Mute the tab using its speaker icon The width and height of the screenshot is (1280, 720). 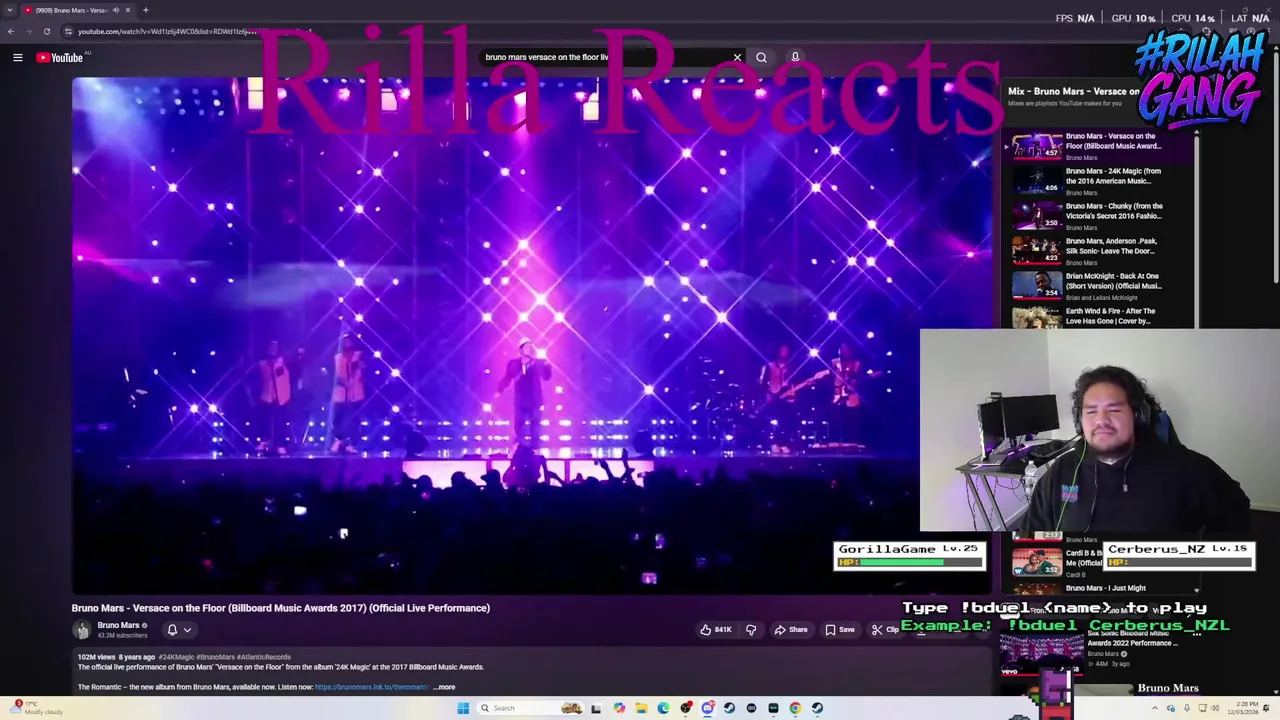click(115, 10)
